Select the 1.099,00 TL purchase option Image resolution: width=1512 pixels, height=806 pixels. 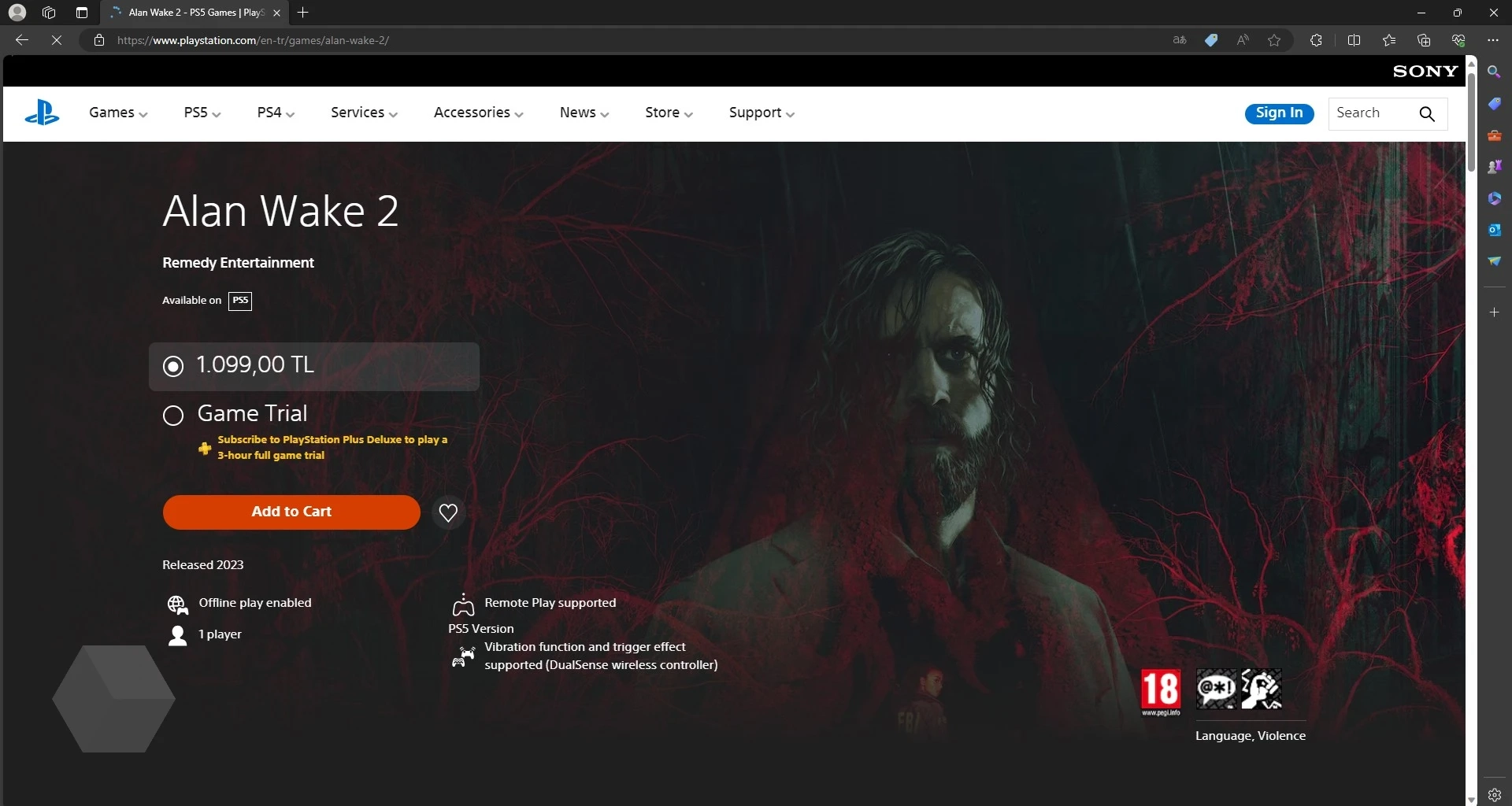pos(313,366)
